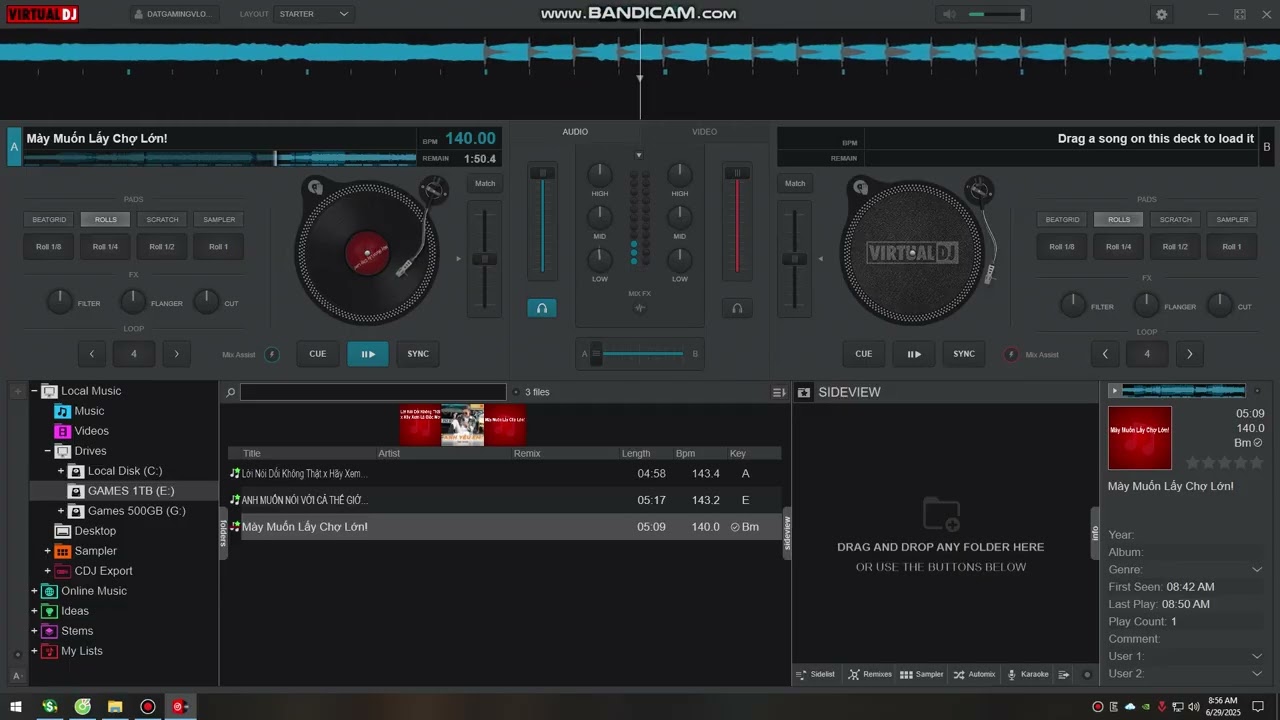Screen dimensions: 1280x720
Task: Select the SCRATCH pads page on deck A
Action: [x=162, y=219]
